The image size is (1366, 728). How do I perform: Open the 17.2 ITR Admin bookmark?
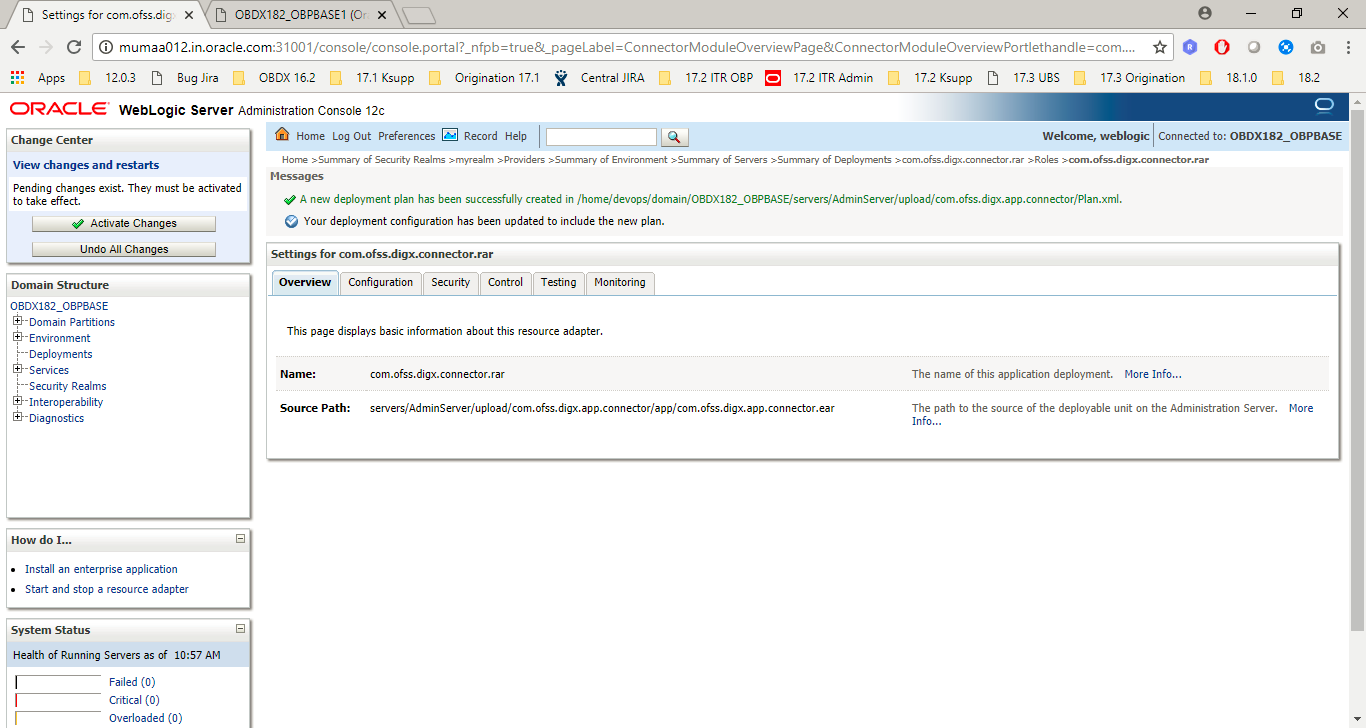click(819, 78)
